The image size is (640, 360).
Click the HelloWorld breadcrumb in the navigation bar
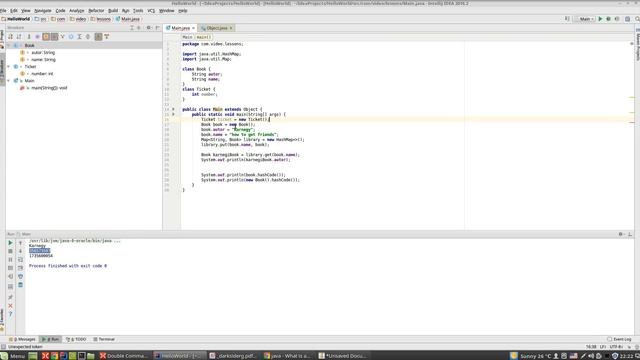tap(16, 19)
